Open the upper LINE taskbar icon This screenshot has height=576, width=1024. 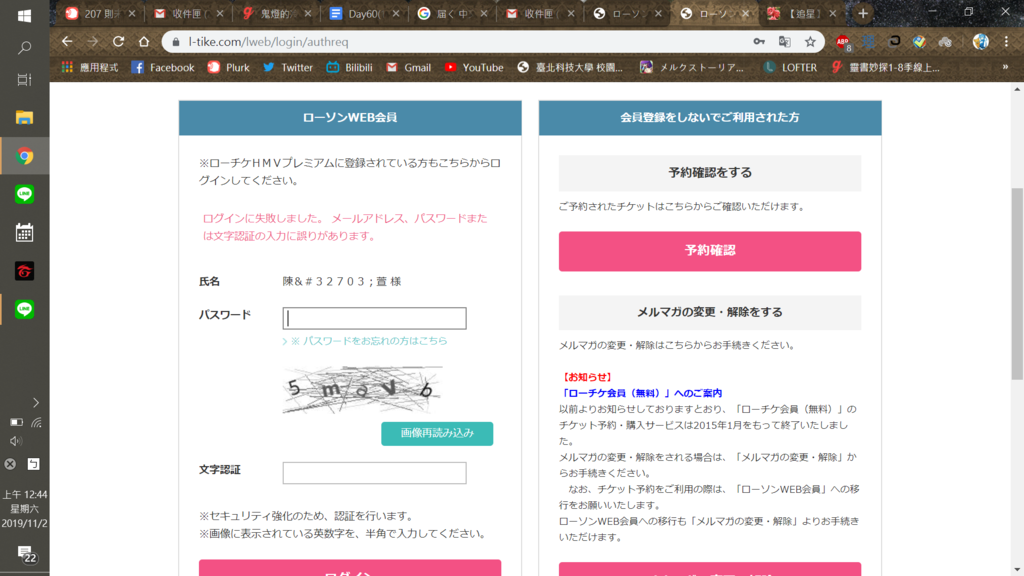(24, 194)
